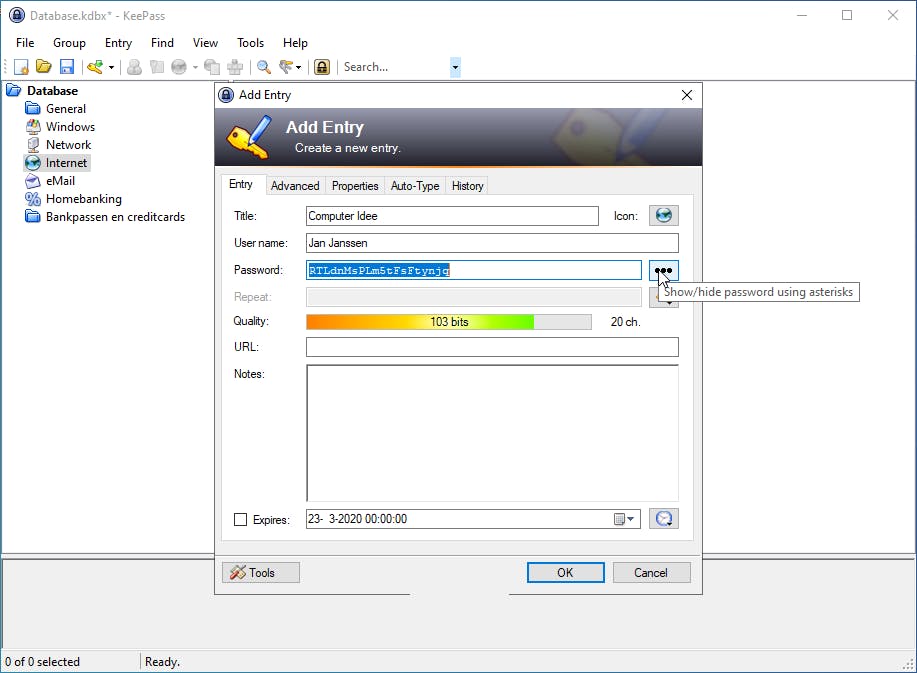Click the User name field
Image resolution: width=917 pixels, height=673 pixels.
pyautogui.click(x=492, y=243)
